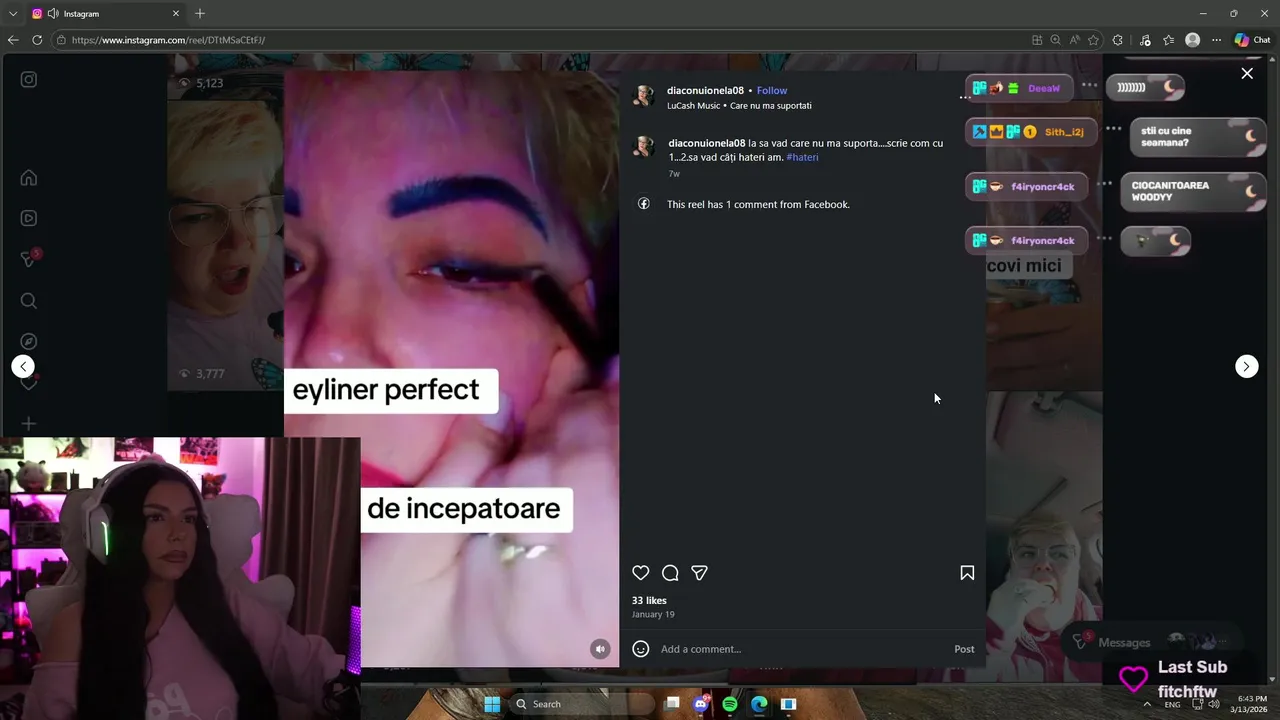Go back in browser
Viewport: 1280px width, 720px height.
coord(13,40)
